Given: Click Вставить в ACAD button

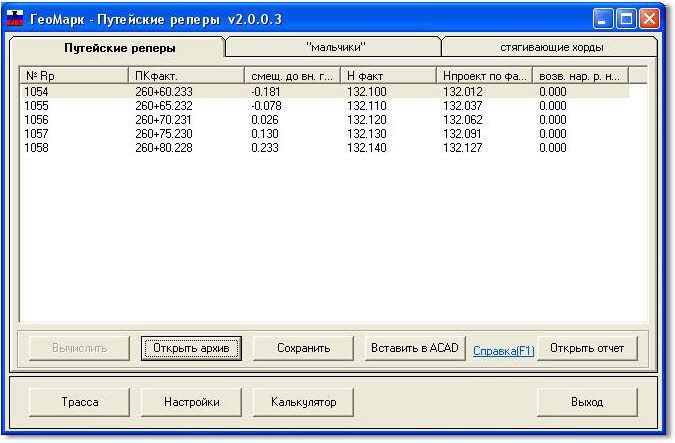Looking at the screenshot, I should 414,348.
